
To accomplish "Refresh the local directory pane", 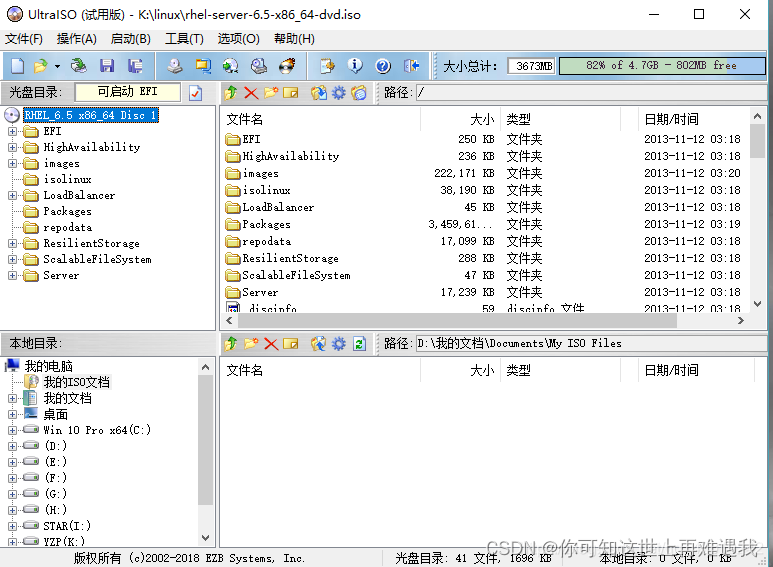I will 359,344.
